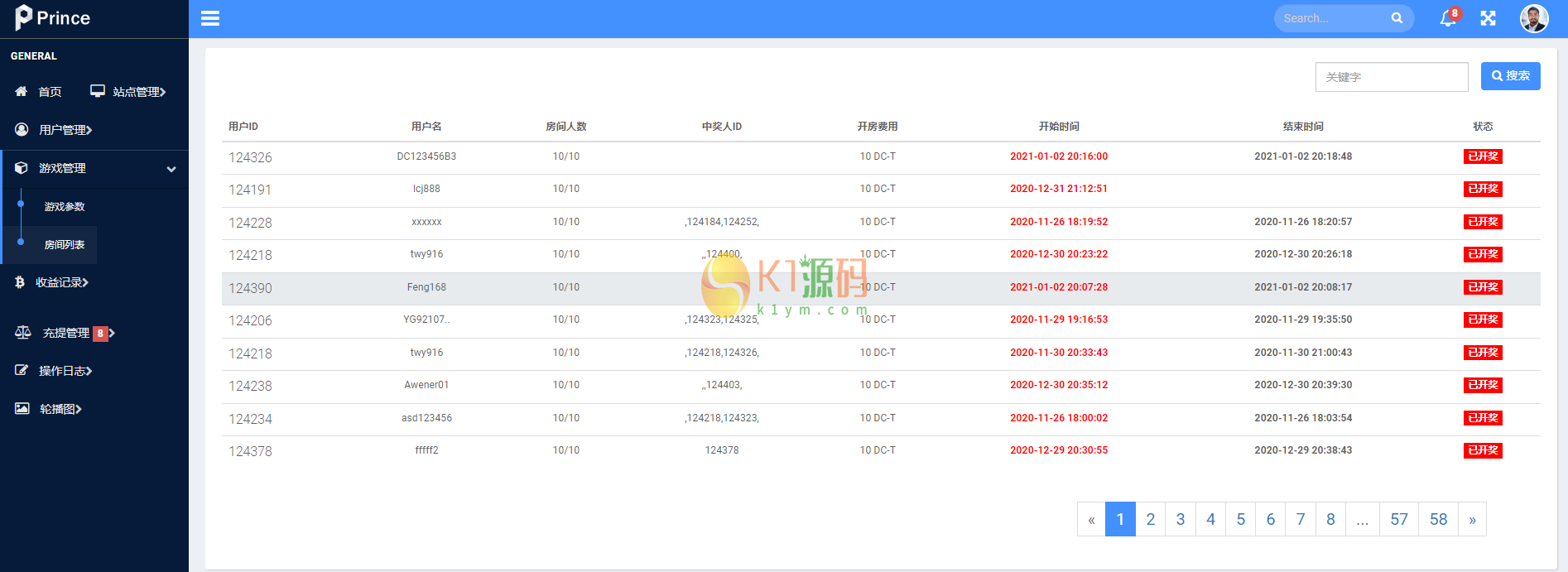This screenshot has height=572, width=1568.
Task: Click username Feng168
Action: coord(426,287)
